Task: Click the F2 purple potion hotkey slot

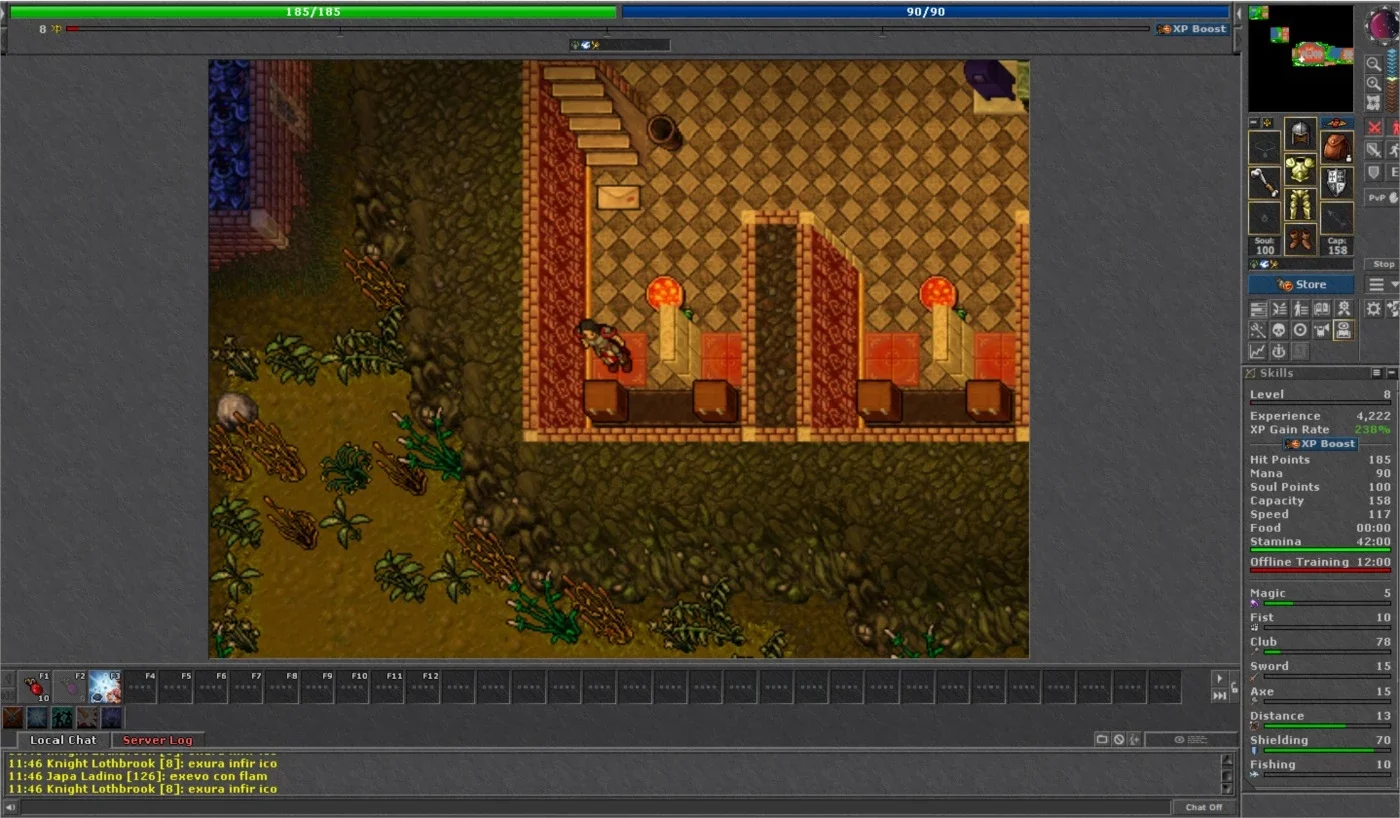Action: click(70, 687)
